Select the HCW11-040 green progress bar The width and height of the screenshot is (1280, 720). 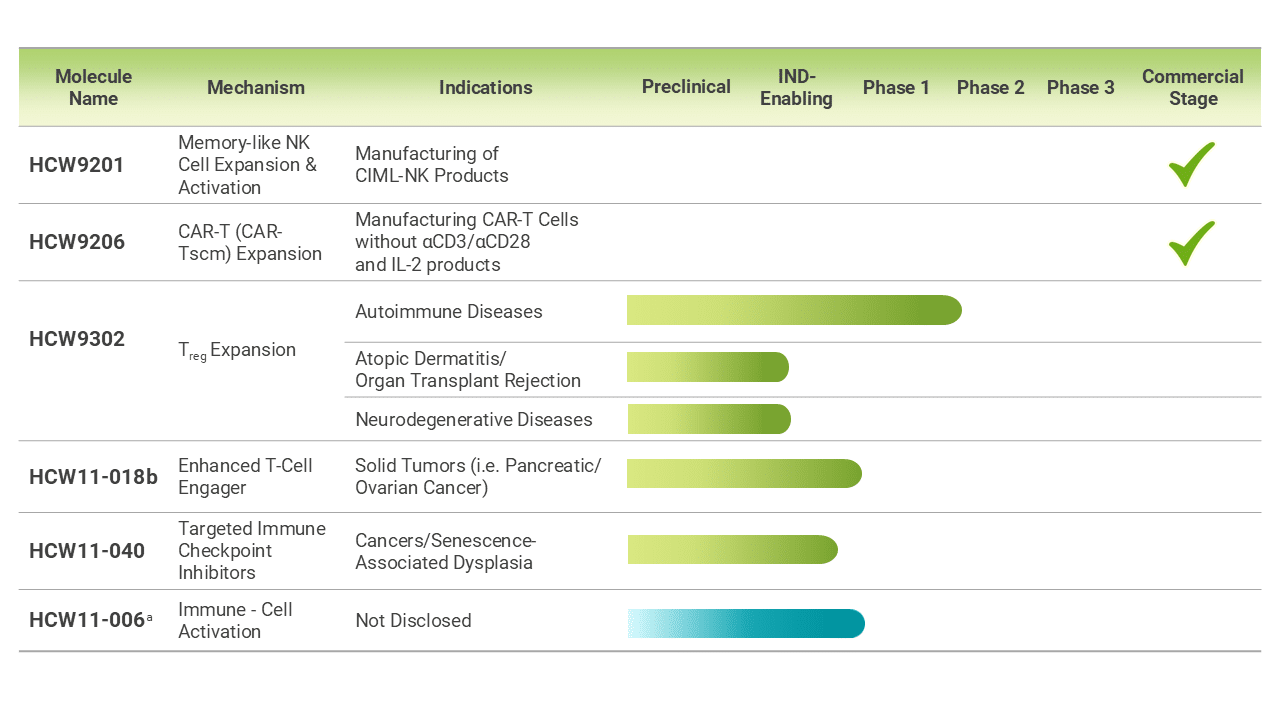pos(732,550)
